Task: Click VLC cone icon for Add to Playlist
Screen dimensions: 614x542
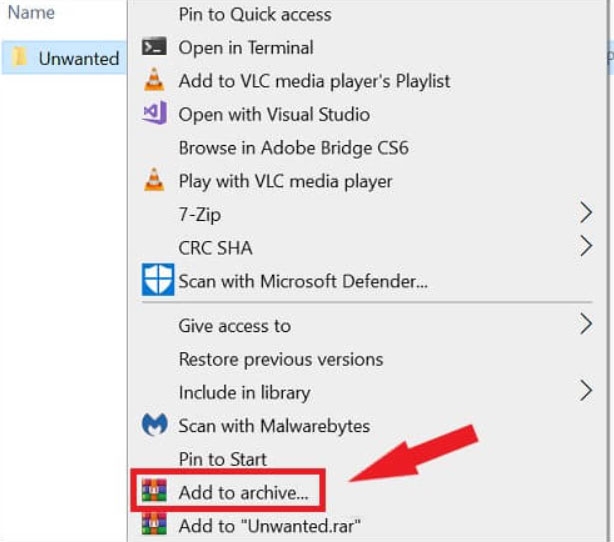Action: point(154,80)
